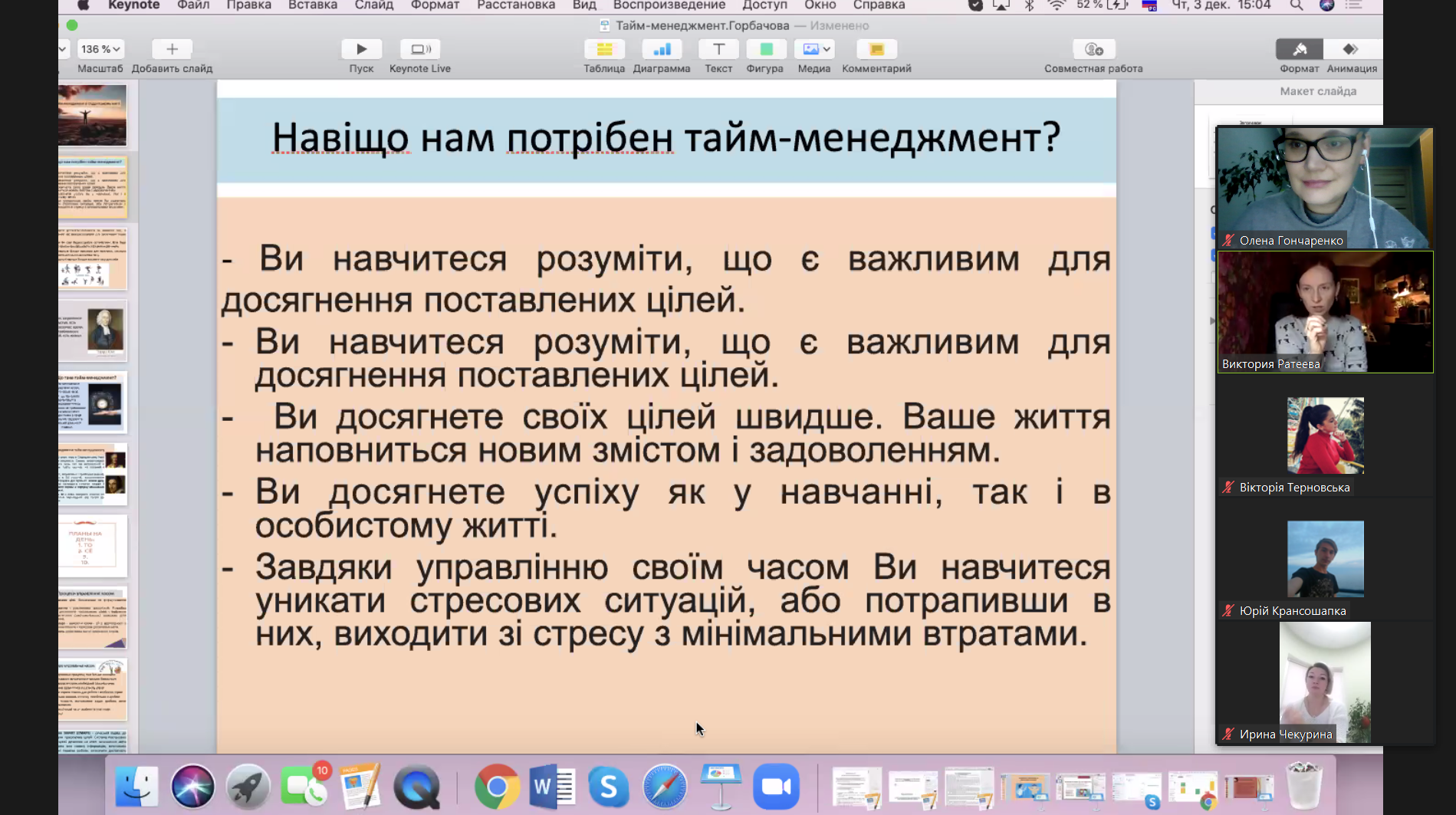Click the date and time Чт, 3 дек. 15:04
This screenshot has height=815, width=1456.
pos(1221,5)
